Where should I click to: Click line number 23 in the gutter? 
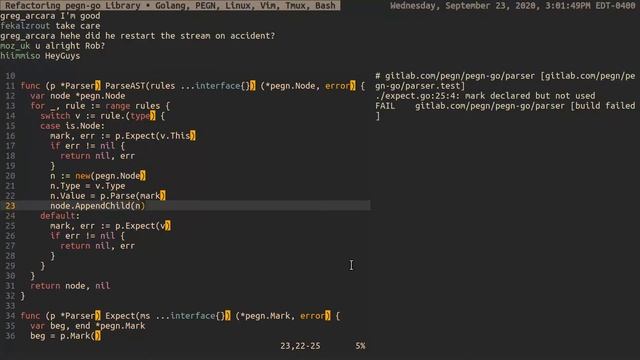[x=10, y=206]
